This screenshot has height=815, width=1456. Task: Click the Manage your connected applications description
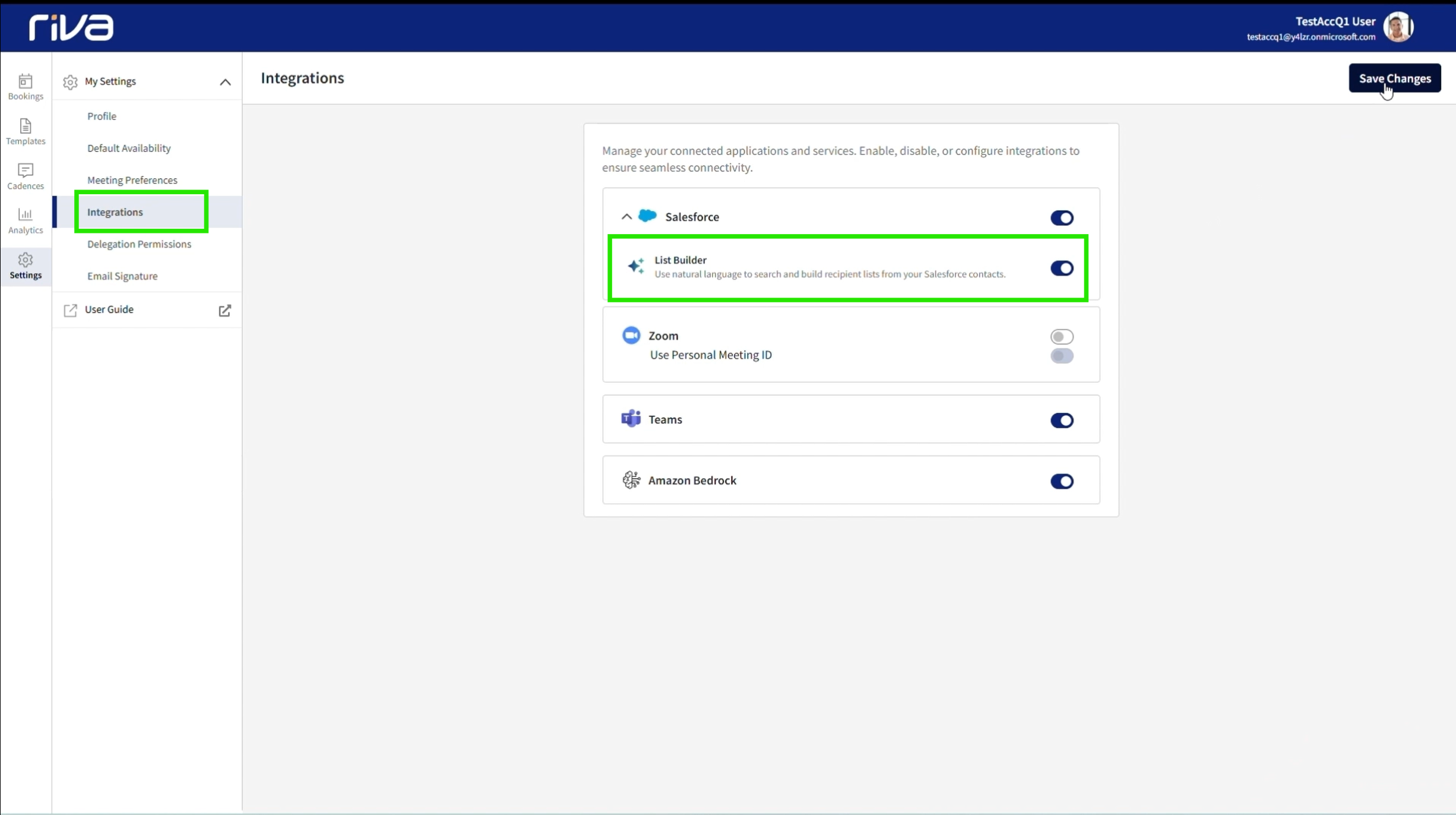coord(840,159)
